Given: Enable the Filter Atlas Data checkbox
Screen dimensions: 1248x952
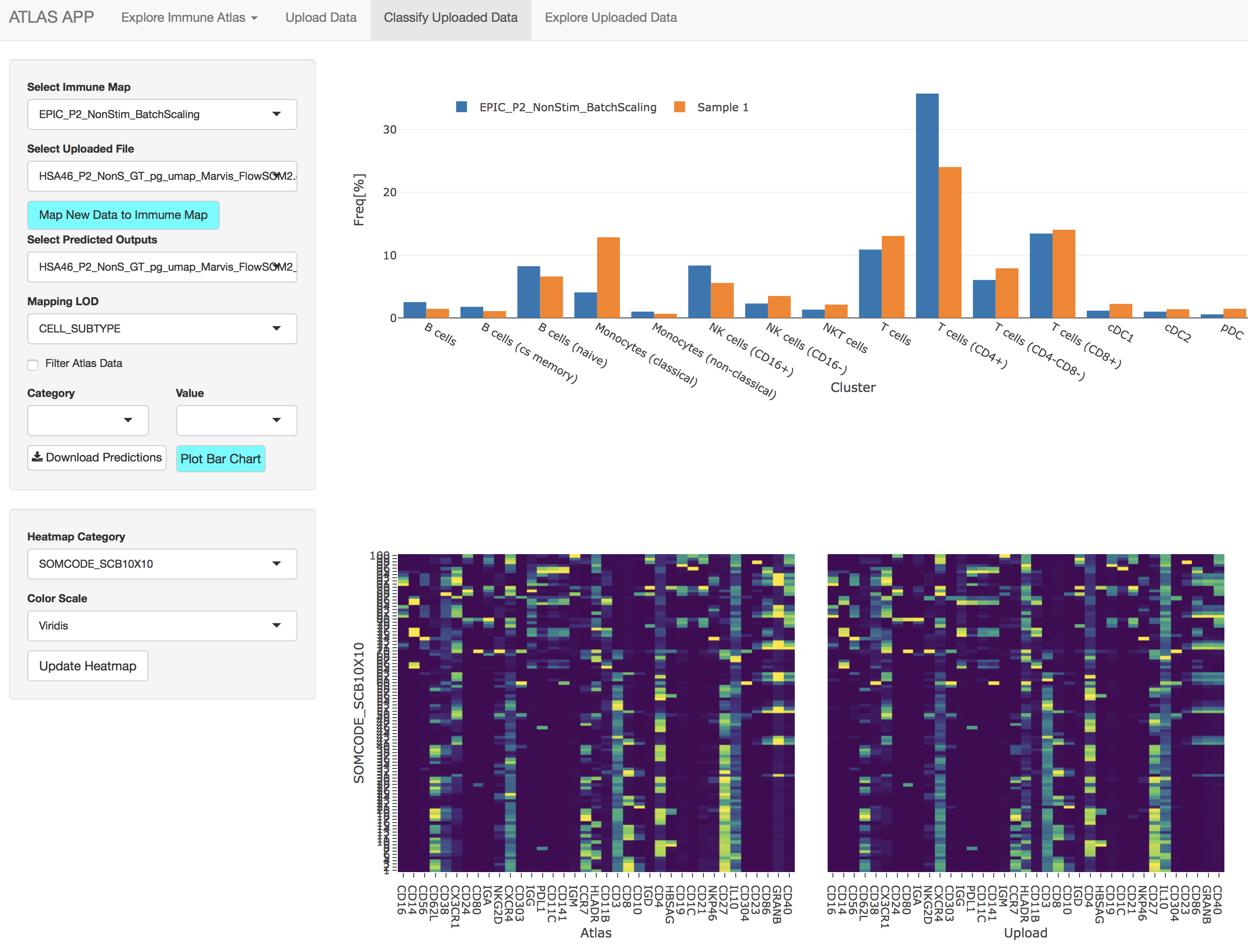Looking at the screenshot, I should [33, 364].
